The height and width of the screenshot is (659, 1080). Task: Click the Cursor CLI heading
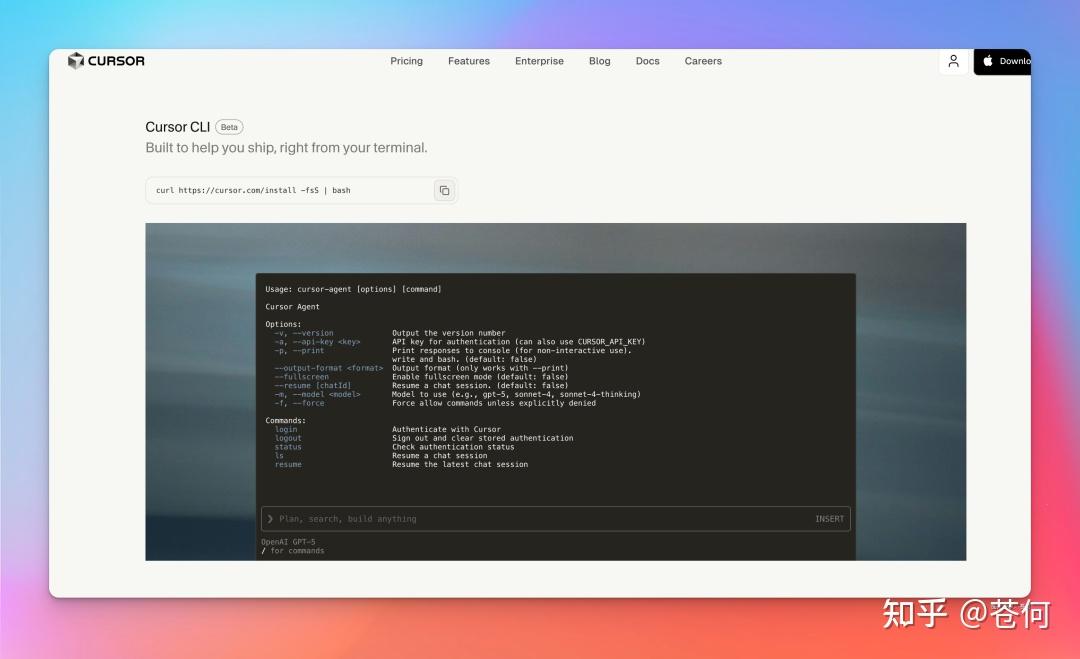(178, 127)
